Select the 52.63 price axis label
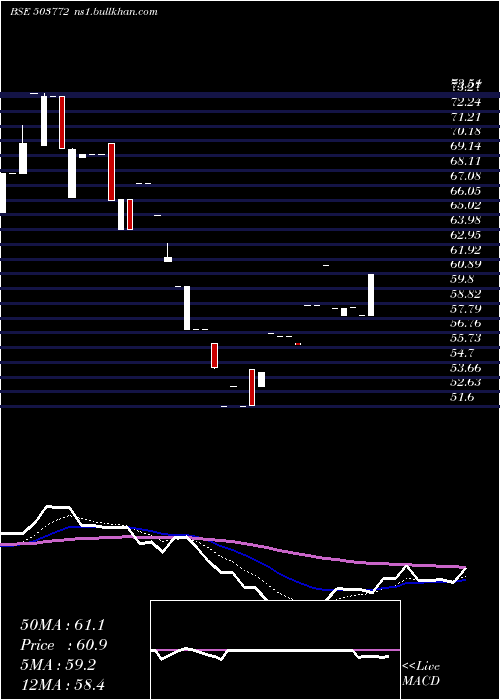 tap(466, 382)
